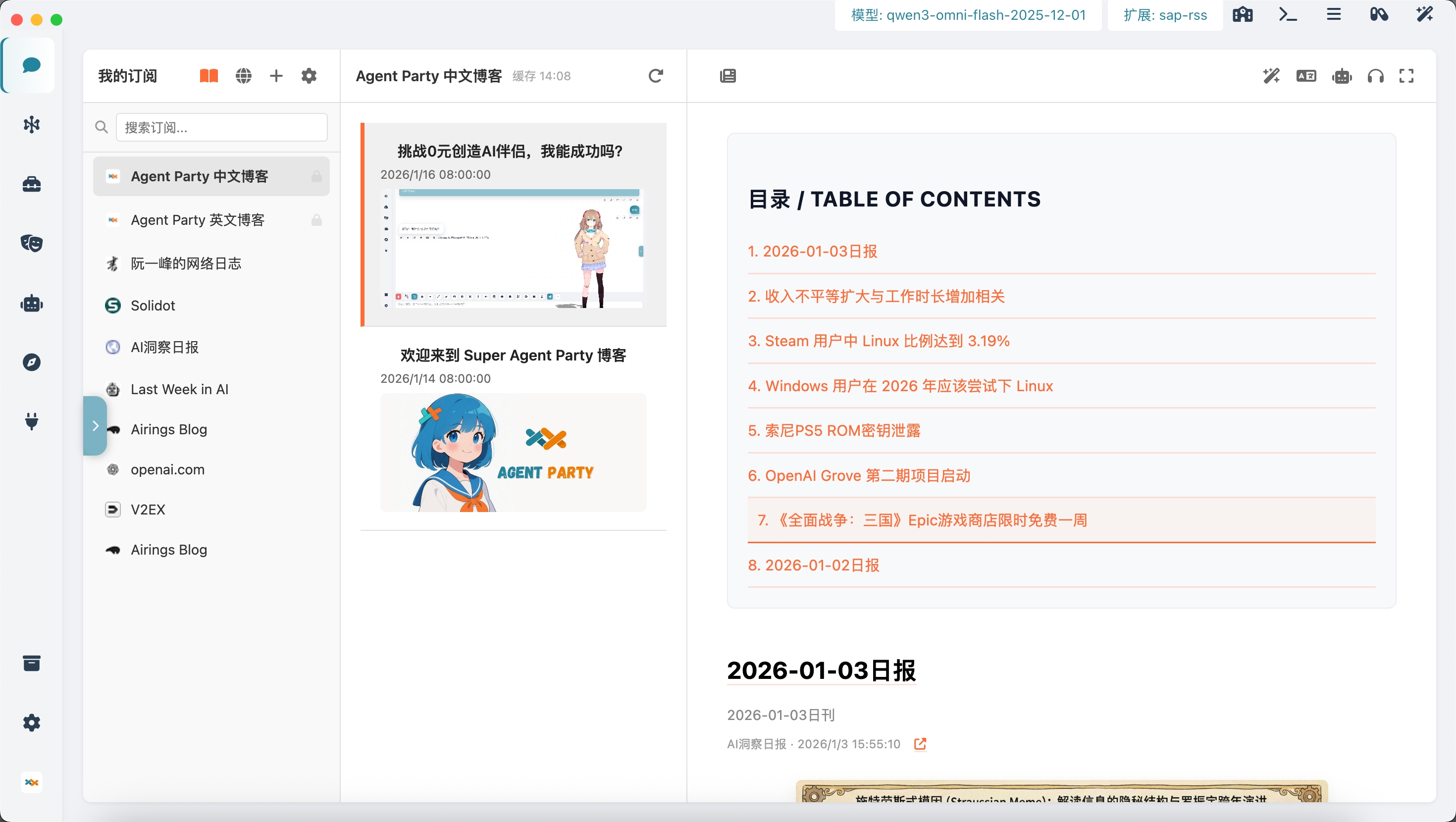
Task: Click the lock icon on Agent Party 中文博客
Action: pyautogui.click(x=316, y=176)
